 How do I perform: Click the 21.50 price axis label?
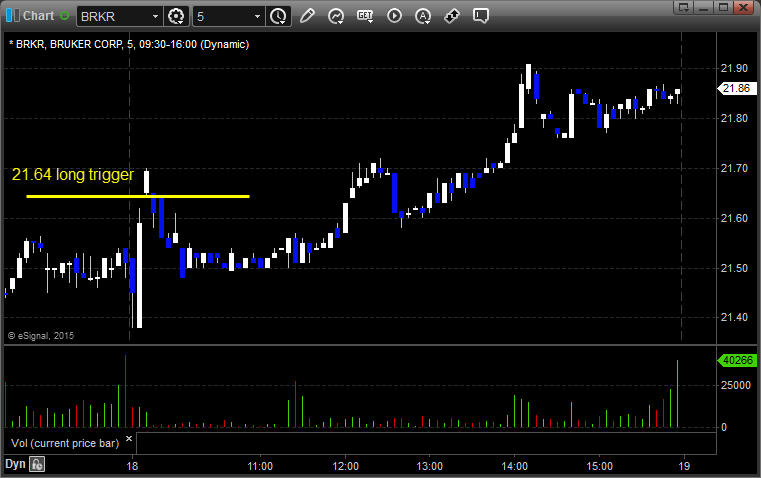734,268
